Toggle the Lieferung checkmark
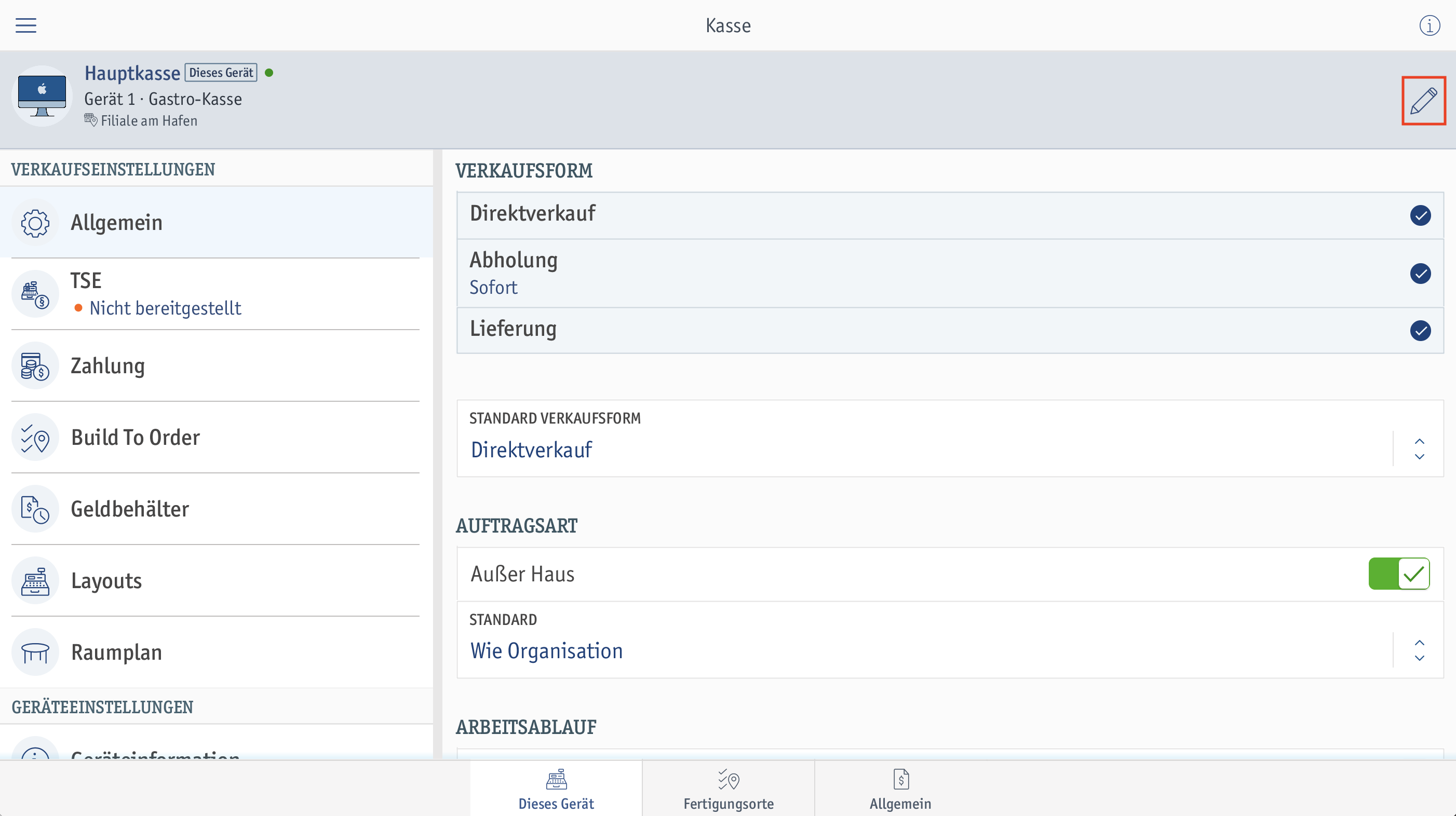 [x=1420, y=331]
